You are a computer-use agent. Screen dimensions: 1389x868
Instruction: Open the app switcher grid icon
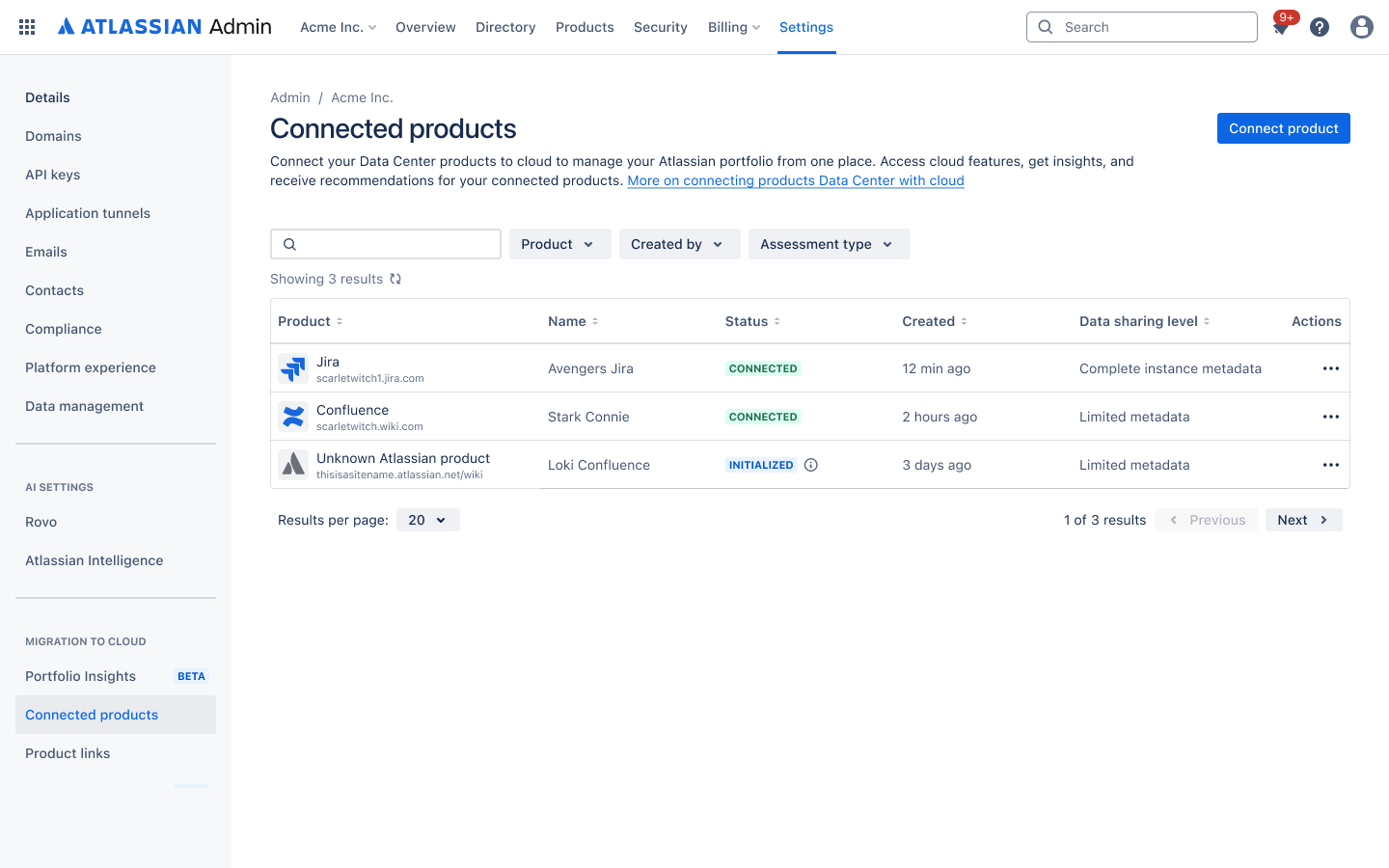click(27, 27)
